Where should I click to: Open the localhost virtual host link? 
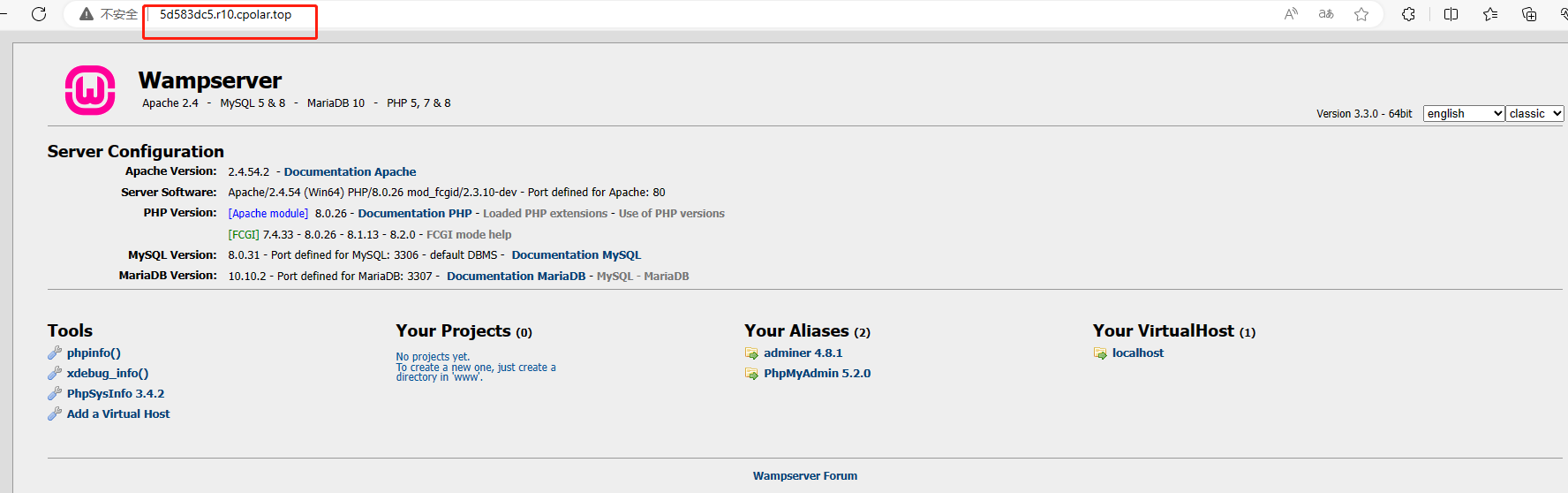tap(1138, 353)
